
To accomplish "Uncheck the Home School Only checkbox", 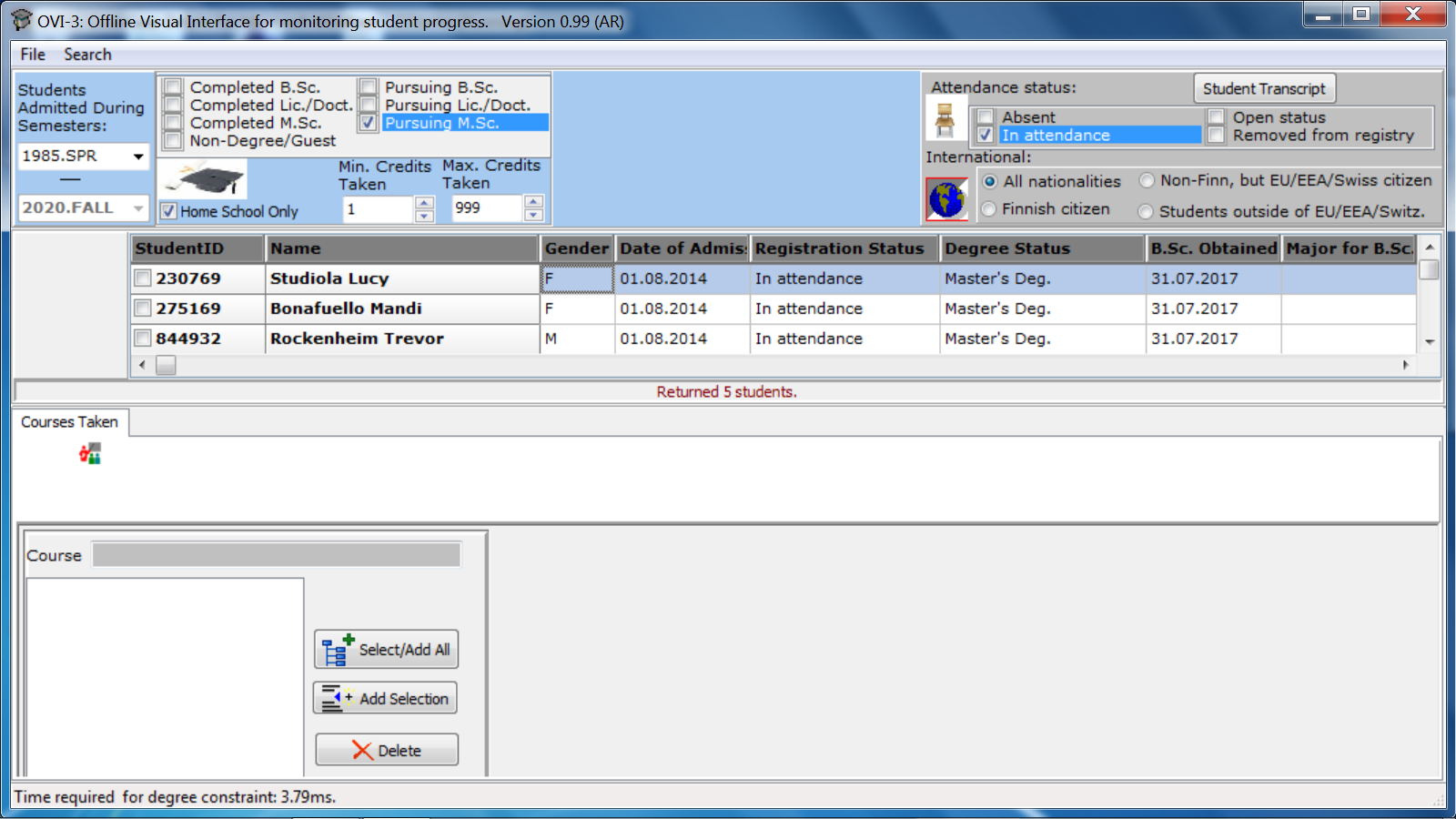I will pos(169,211).
